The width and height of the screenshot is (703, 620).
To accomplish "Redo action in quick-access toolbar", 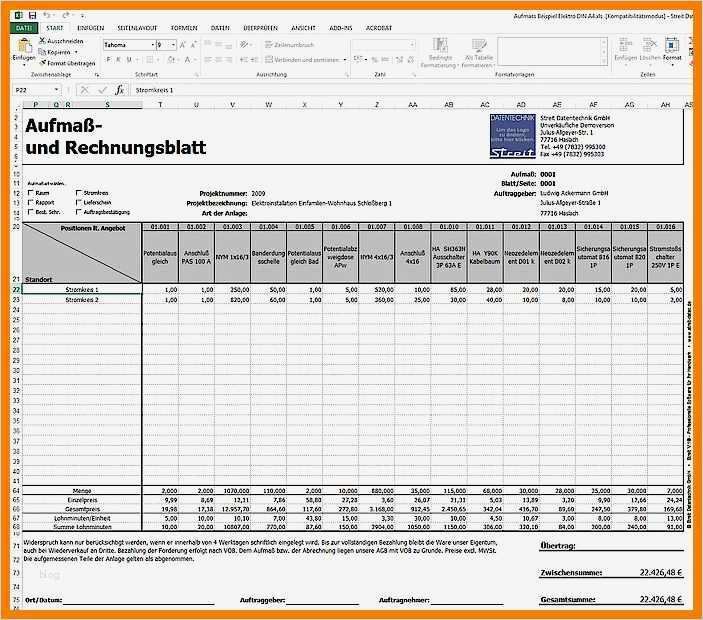I will (66, 15).
